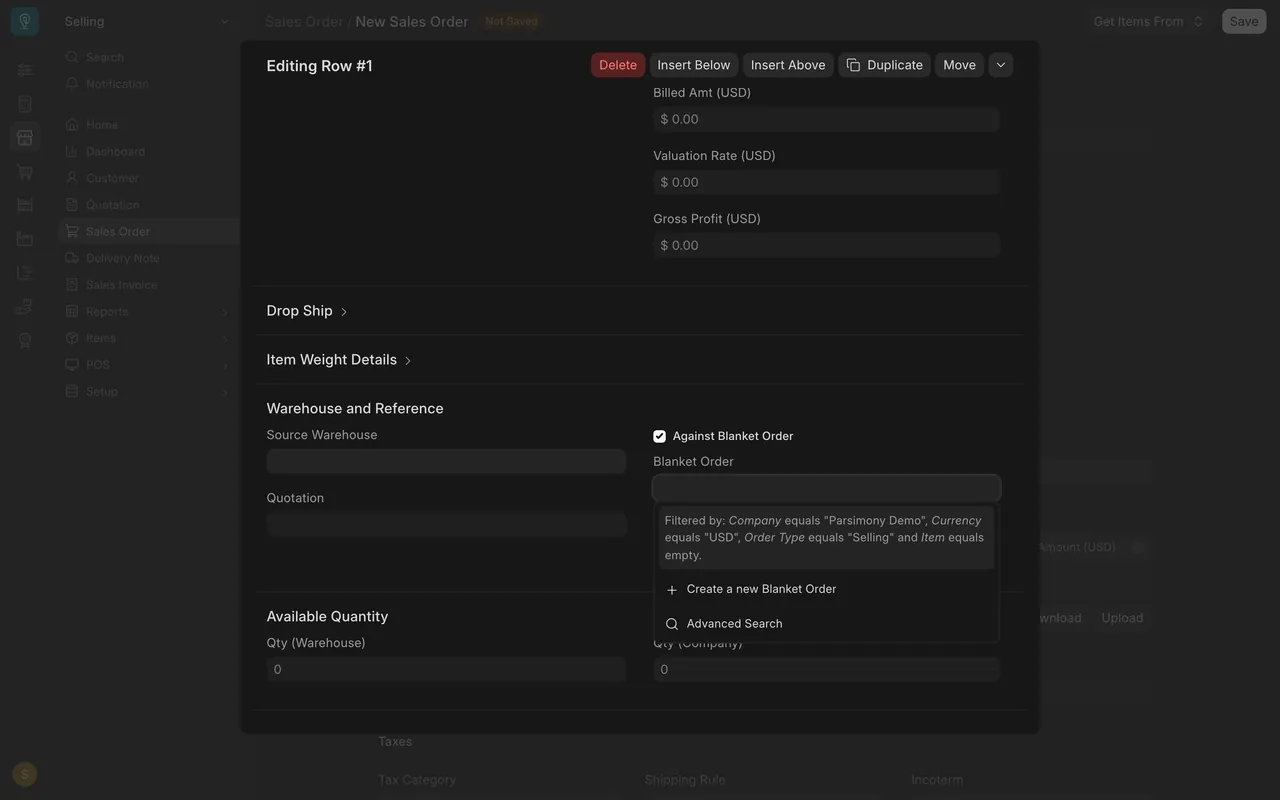
Task: Click into the Blanket Order input field
Action: pos(826,488)
